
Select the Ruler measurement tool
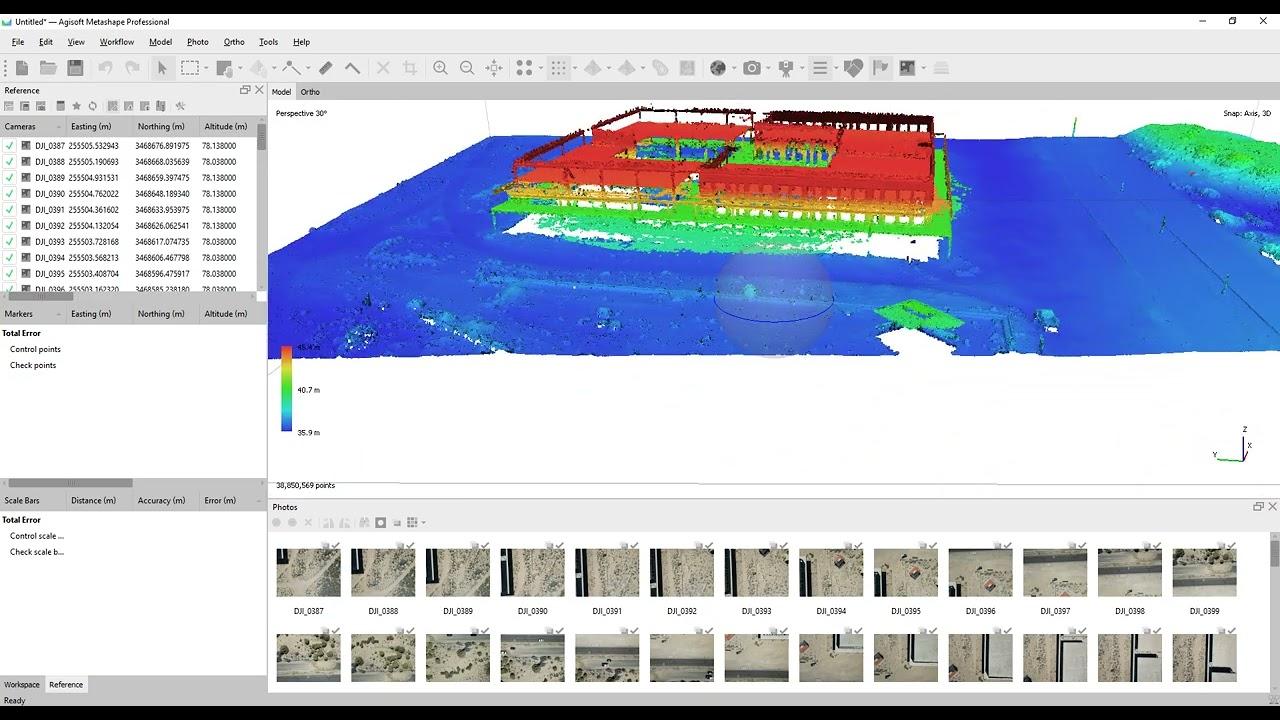coord(325,68)
